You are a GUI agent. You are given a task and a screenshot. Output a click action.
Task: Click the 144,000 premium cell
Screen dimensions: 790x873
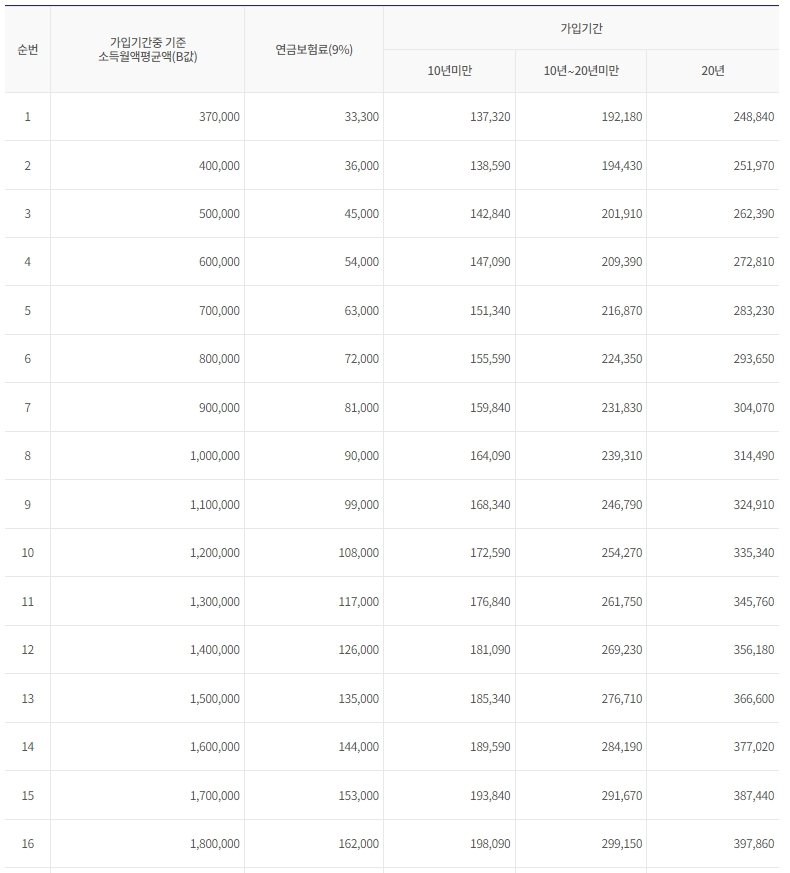pyautogui.click(x=358, y=747)
